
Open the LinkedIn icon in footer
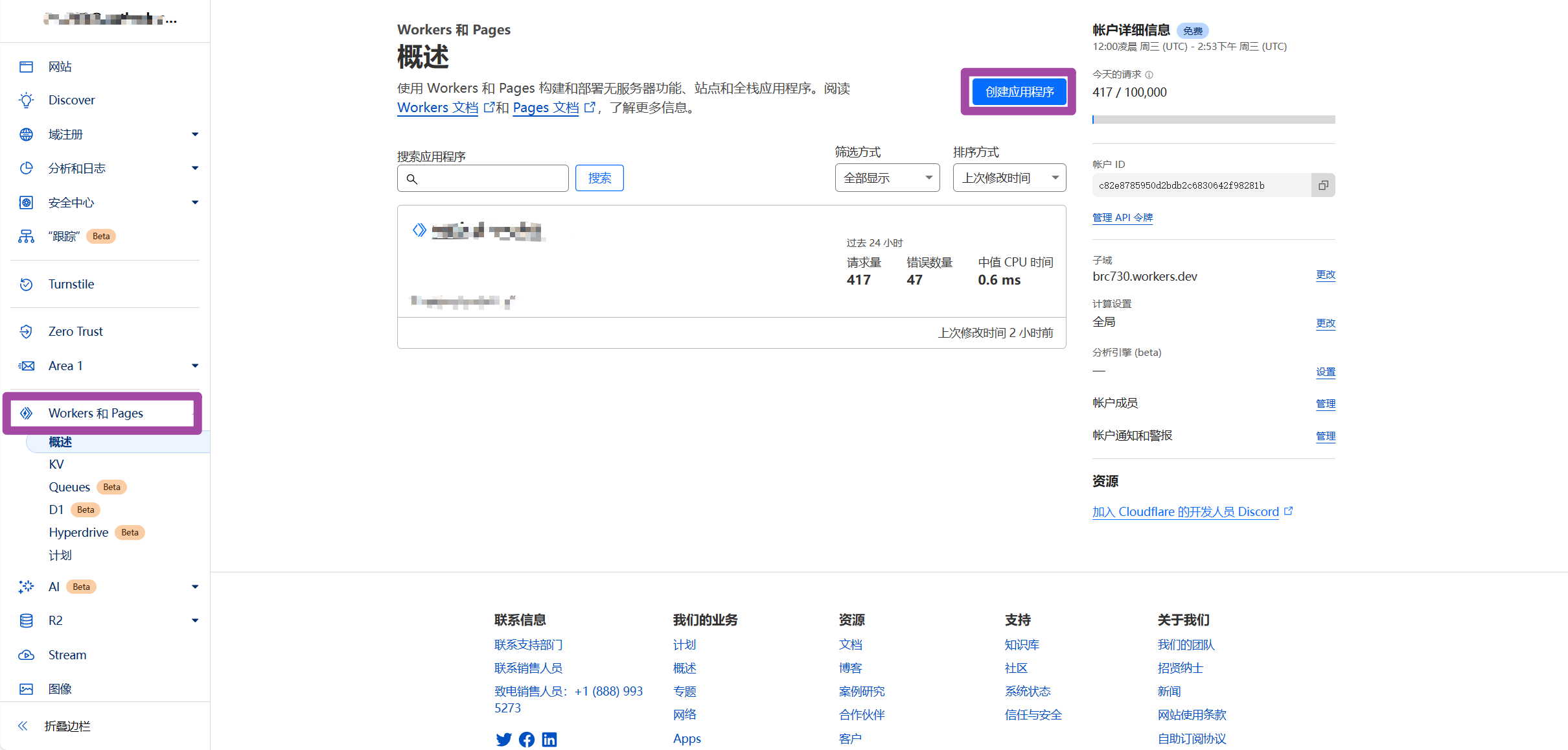(549, 740)
